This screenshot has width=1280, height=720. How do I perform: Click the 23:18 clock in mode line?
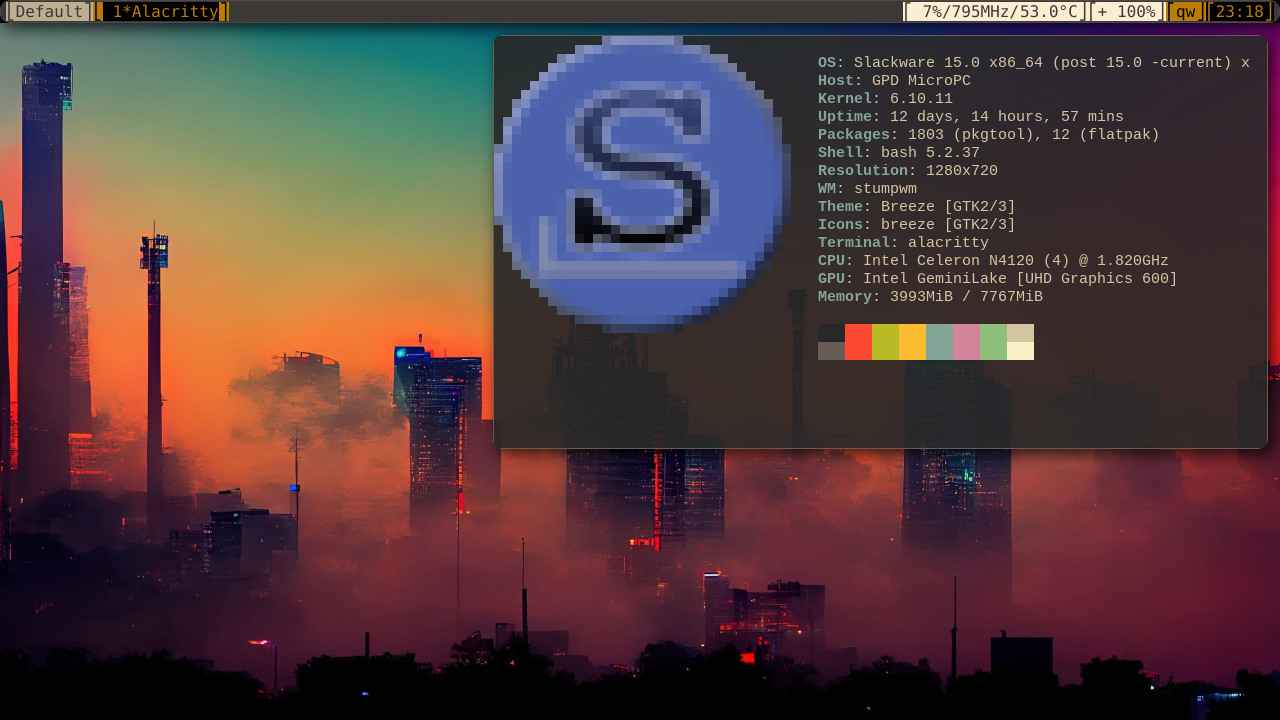(1240, 12)
